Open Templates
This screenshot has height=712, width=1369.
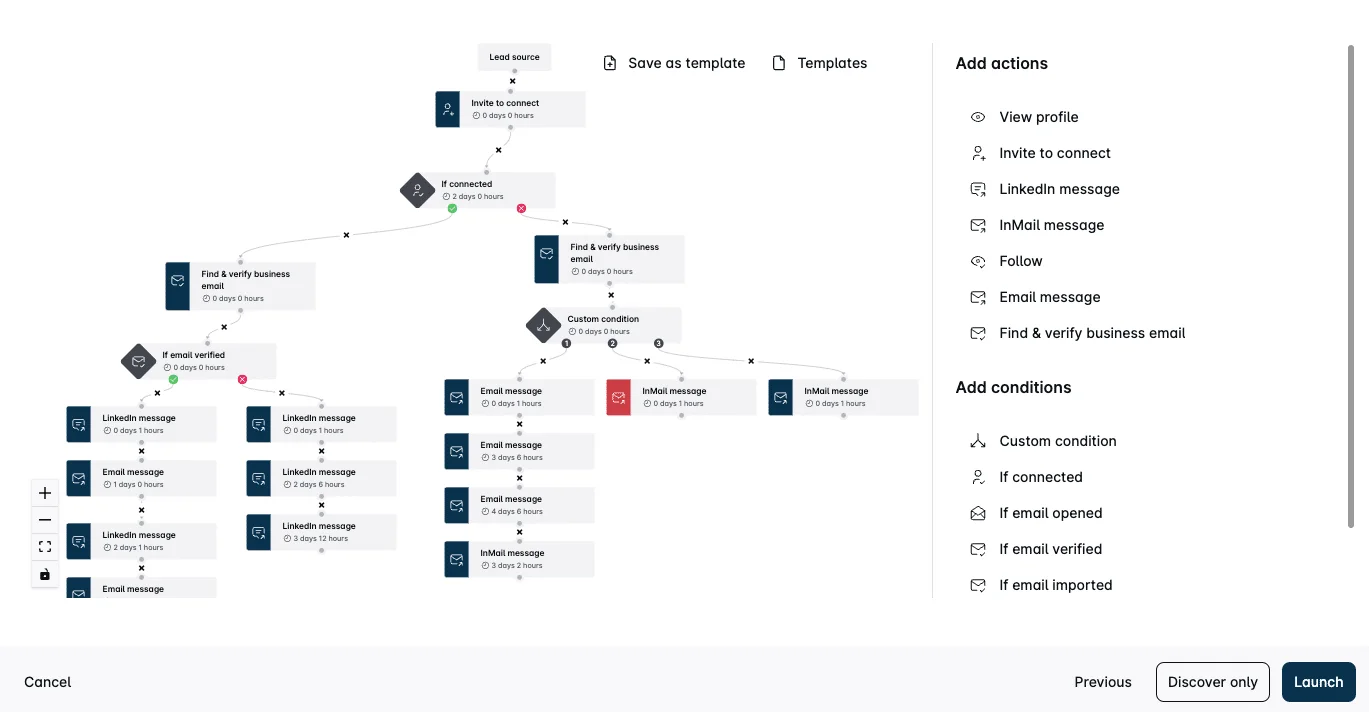point(820,63)
